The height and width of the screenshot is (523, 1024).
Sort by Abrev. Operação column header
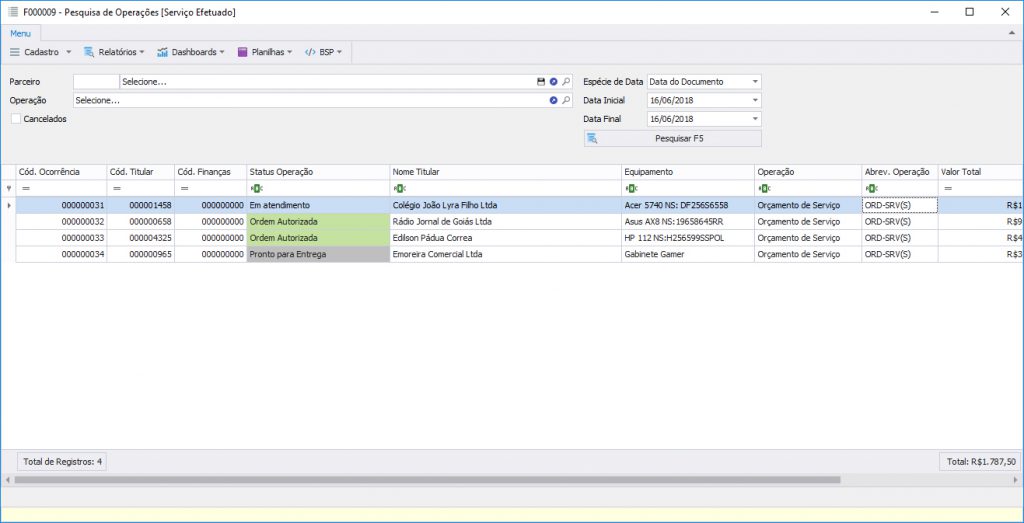tap(900, 172)
